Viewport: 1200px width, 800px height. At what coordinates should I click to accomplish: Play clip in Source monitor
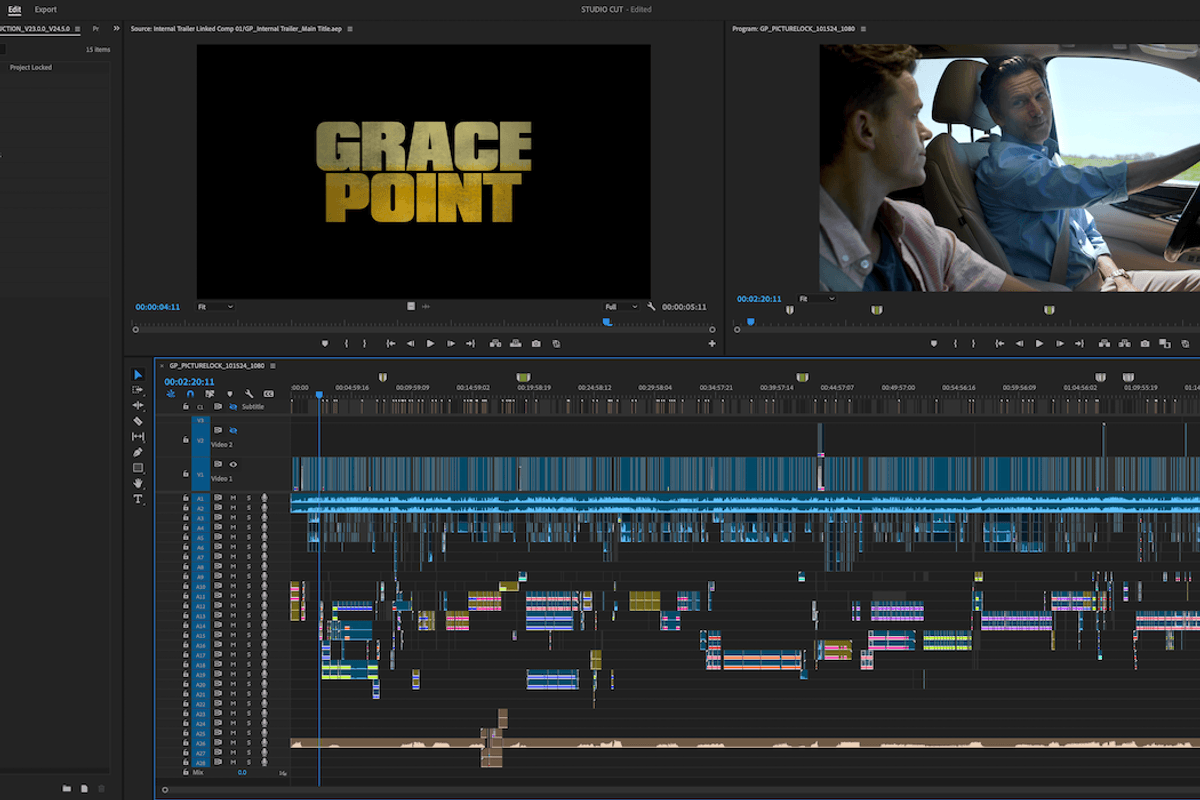(430, 343)
